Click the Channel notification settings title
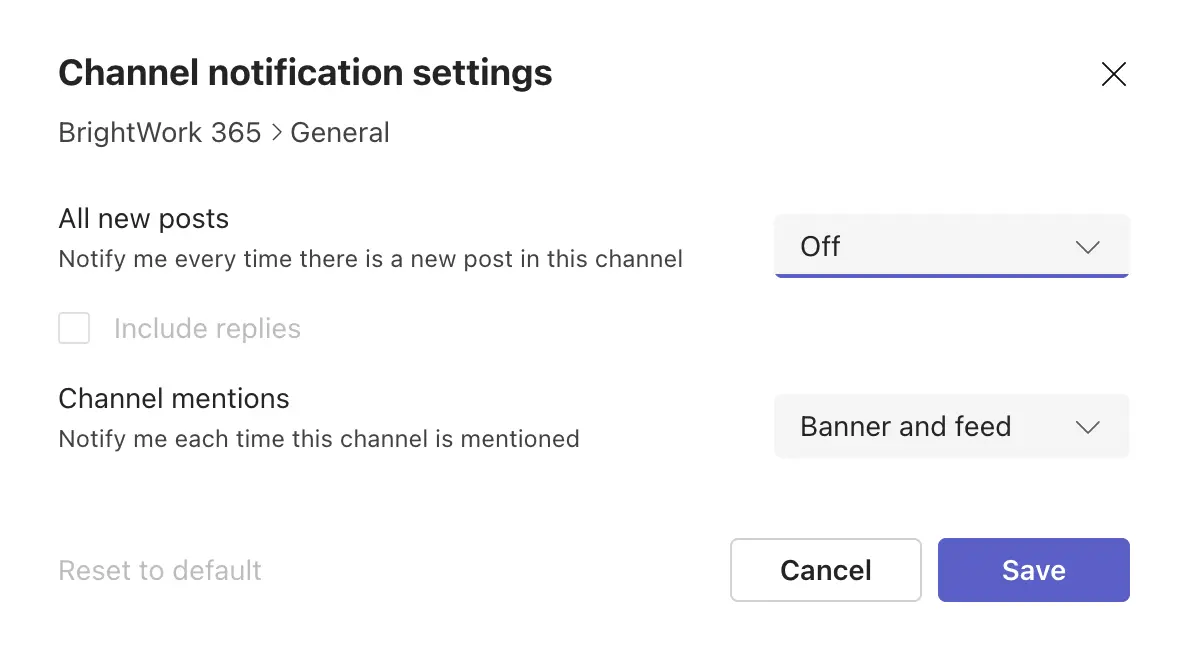 (x=305, y=73)
